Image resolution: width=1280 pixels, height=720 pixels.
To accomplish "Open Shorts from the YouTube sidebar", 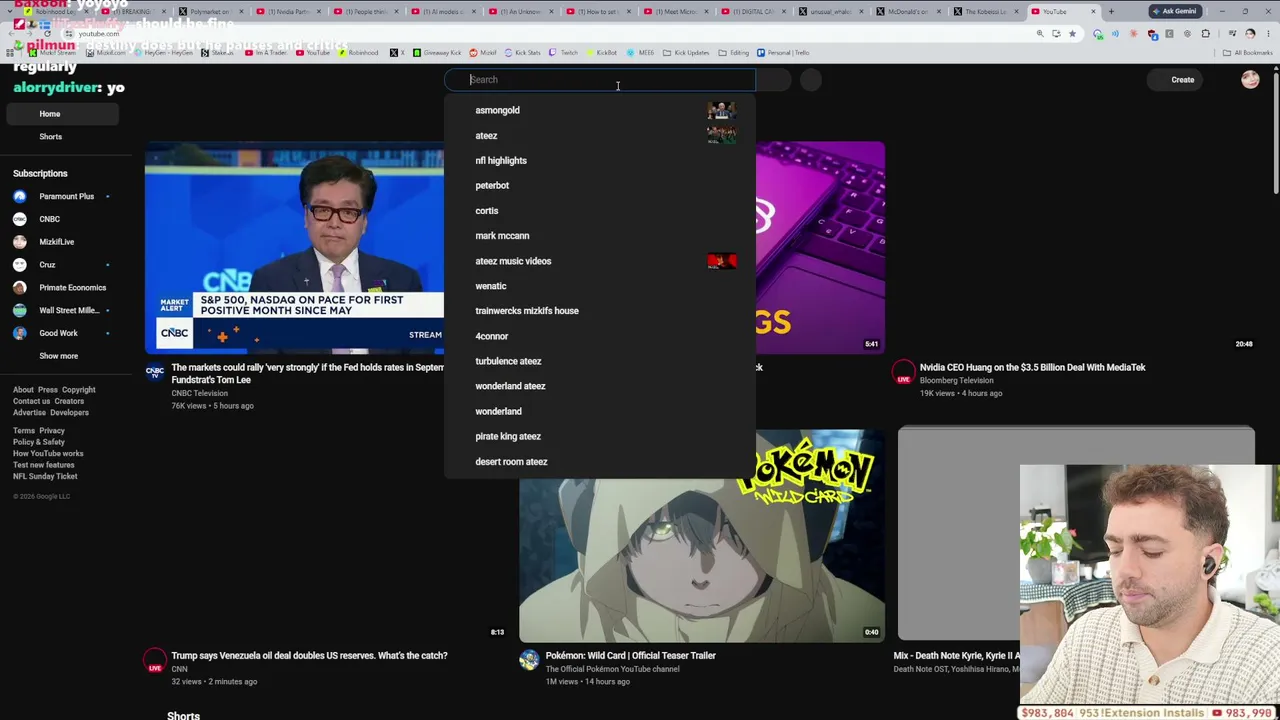I will click(x=63, y=136).
